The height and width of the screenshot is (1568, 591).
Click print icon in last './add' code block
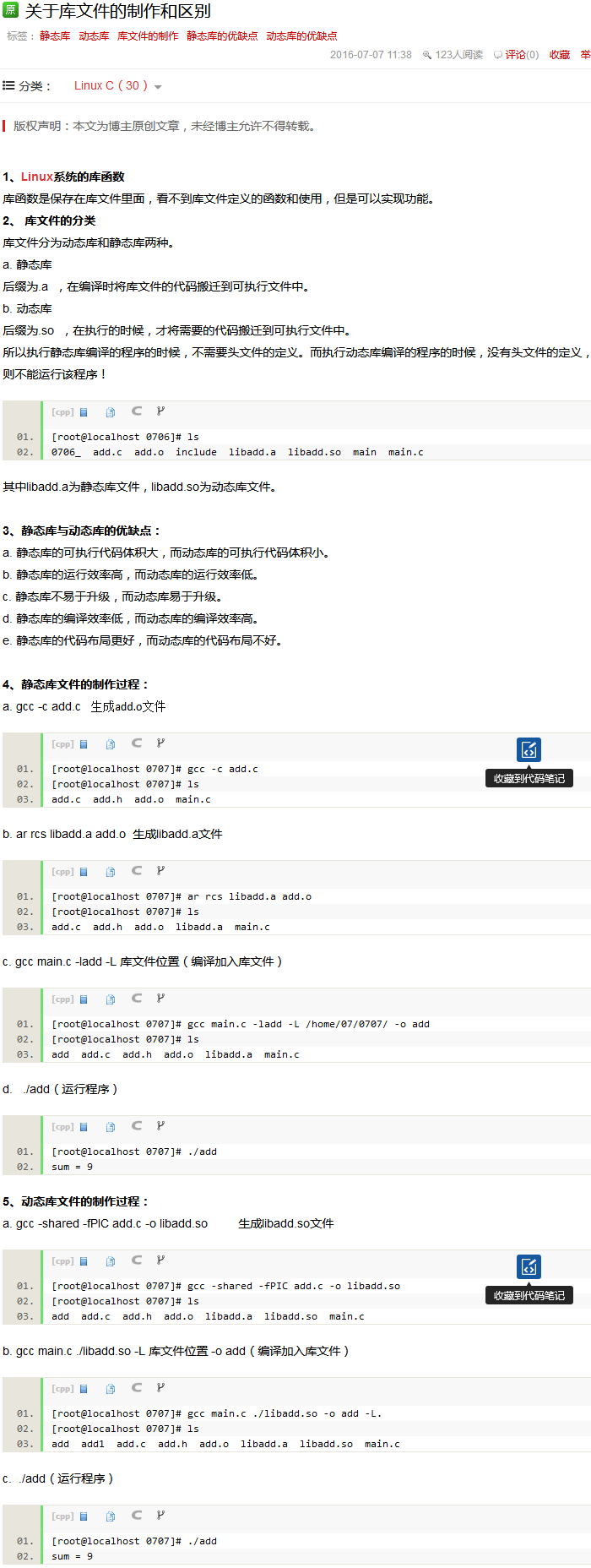pos(136,1516)
